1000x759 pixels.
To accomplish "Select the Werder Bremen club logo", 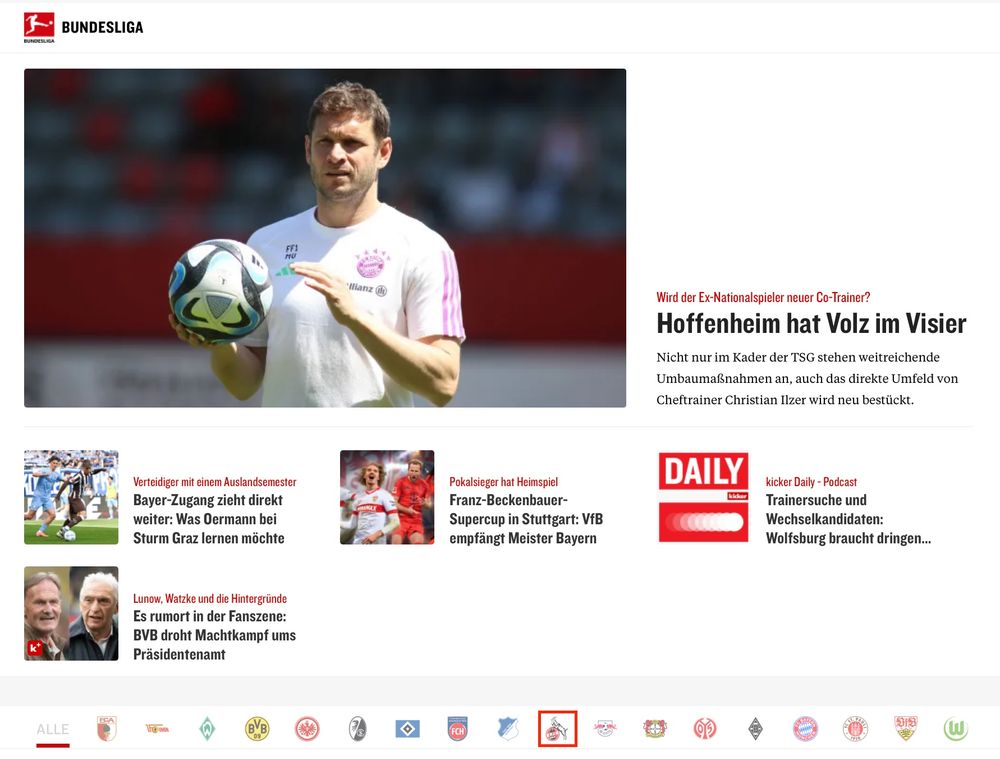I will (207, 728).
